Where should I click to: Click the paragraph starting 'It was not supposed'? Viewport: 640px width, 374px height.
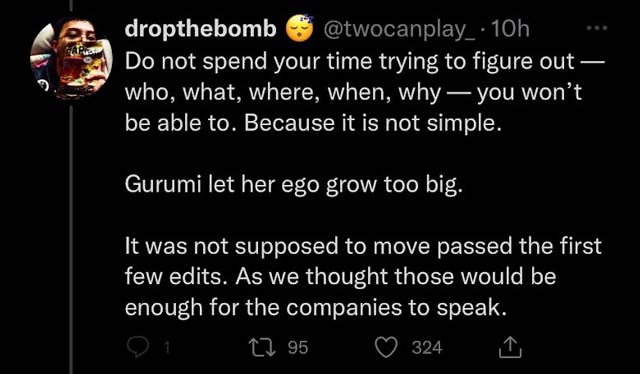(363, 277)
